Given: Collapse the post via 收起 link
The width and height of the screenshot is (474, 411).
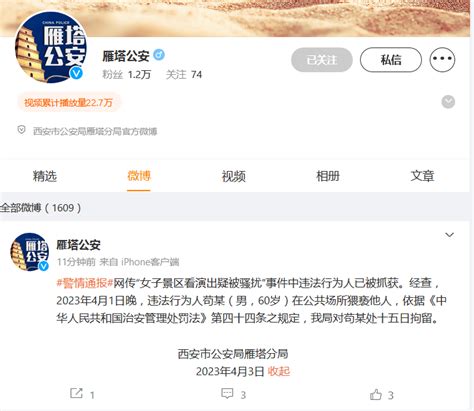Looking at the screenshot, I should [x=279, y=371].
